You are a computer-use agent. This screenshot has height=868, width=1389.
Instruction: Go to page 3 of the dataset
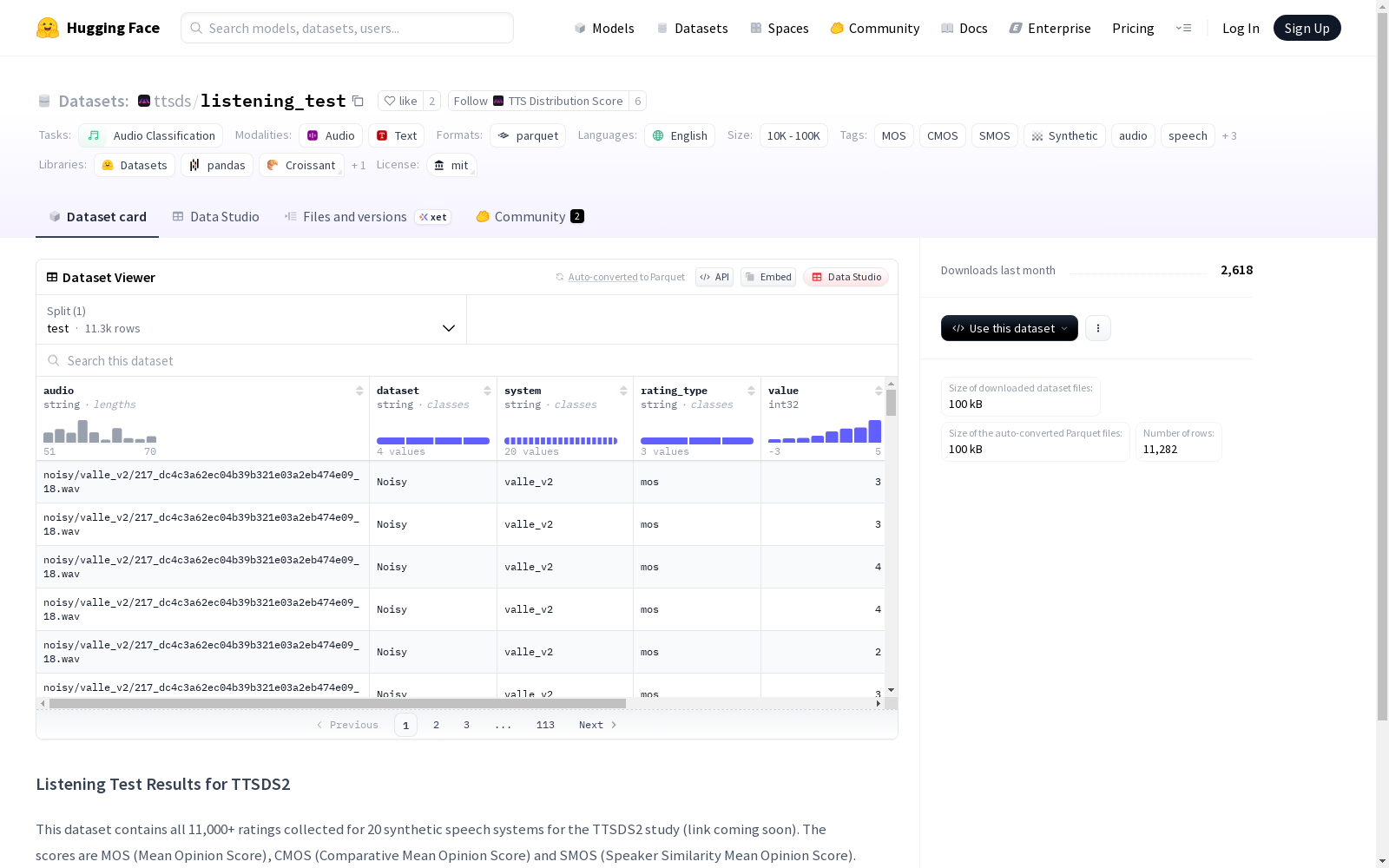point(466,725)
